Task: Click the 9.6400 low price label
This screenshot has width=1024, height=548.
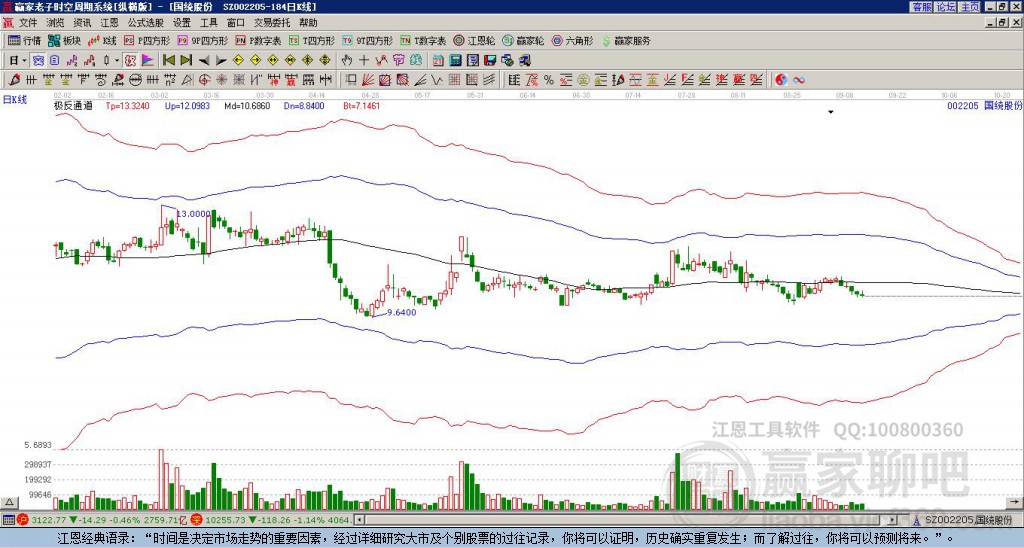Action: pyautogui.click(x=402, y=312)
